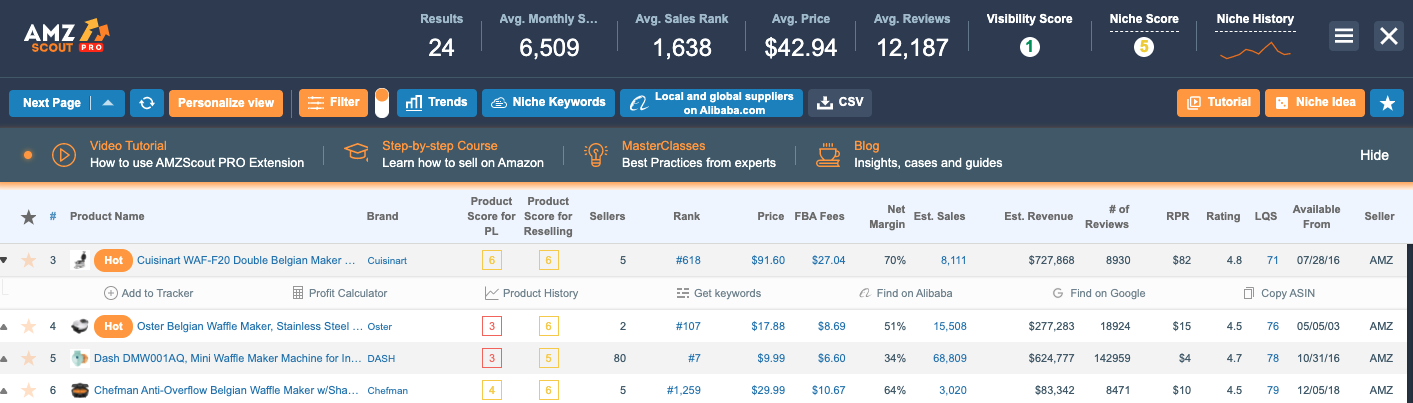Click rank #1,259 on the Chefman row
Image resolution: width=1413 pixels, height=403 pixels.
click(x=684, y=390)
